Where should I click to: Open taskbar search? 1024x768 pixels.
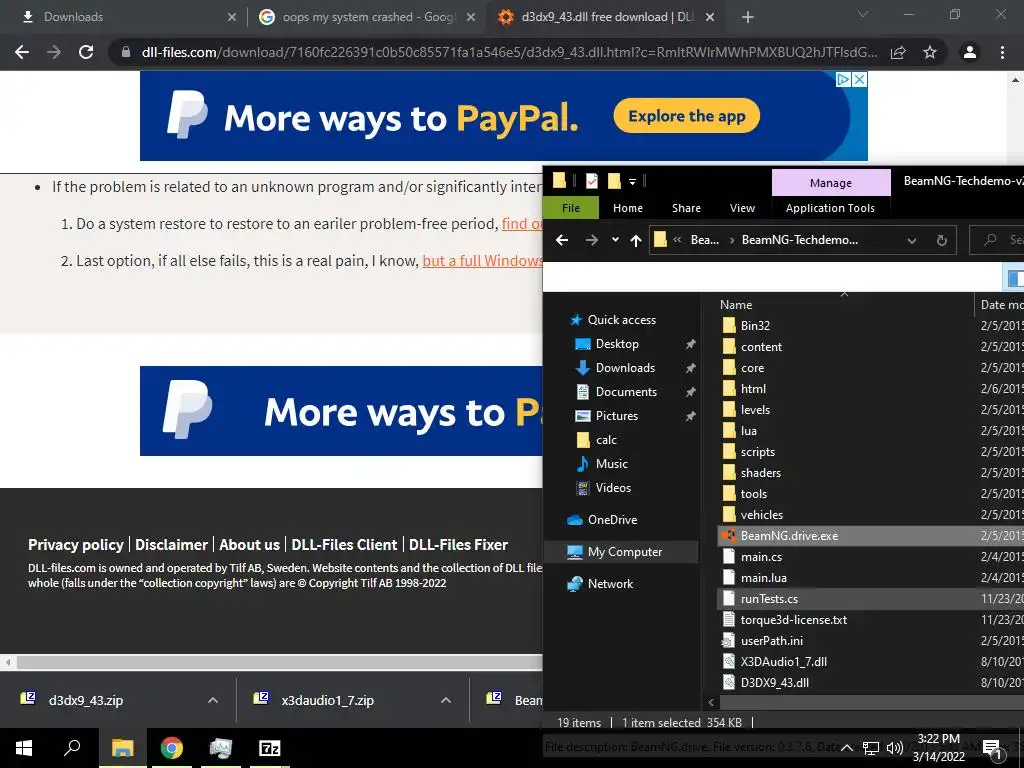(72, 748)
